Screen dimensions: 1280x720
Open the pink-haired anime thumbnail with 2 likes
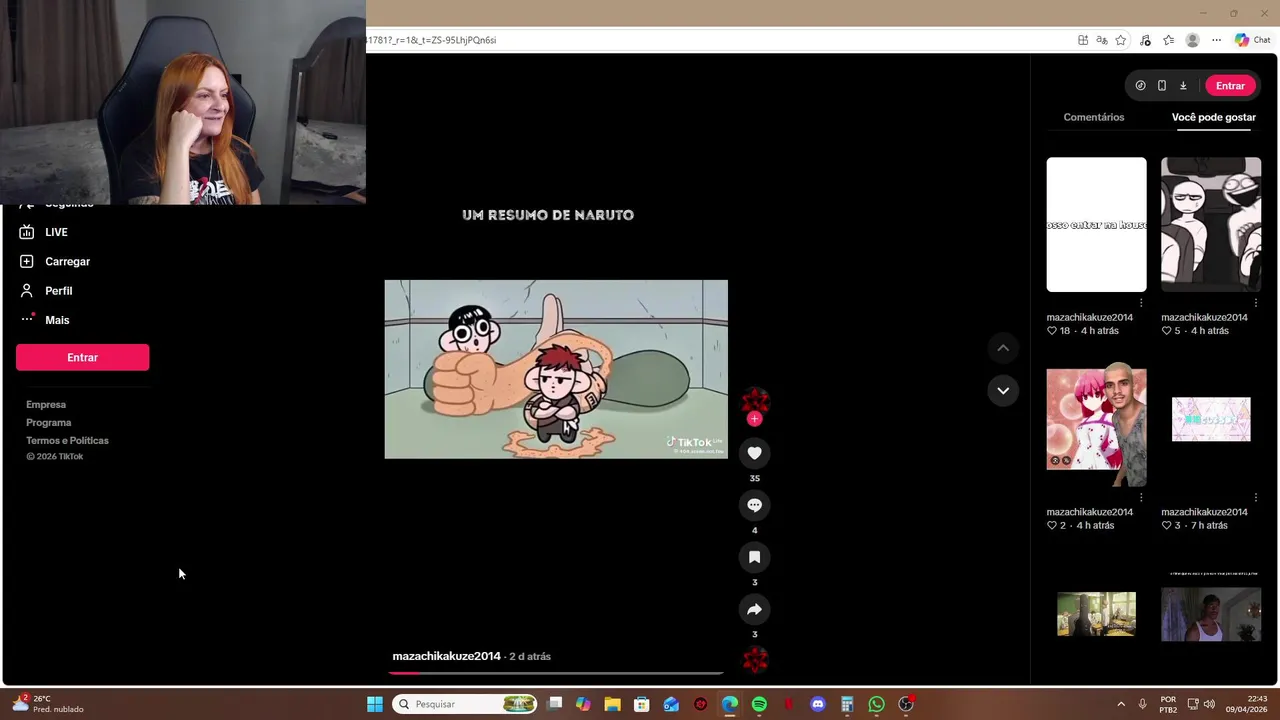[x=1096, y=419]
